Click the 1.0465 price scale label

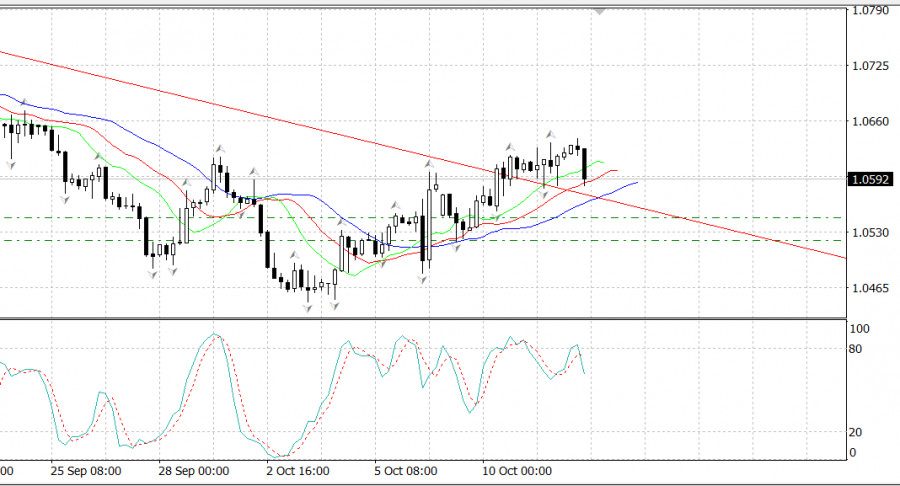click(870, 288)
